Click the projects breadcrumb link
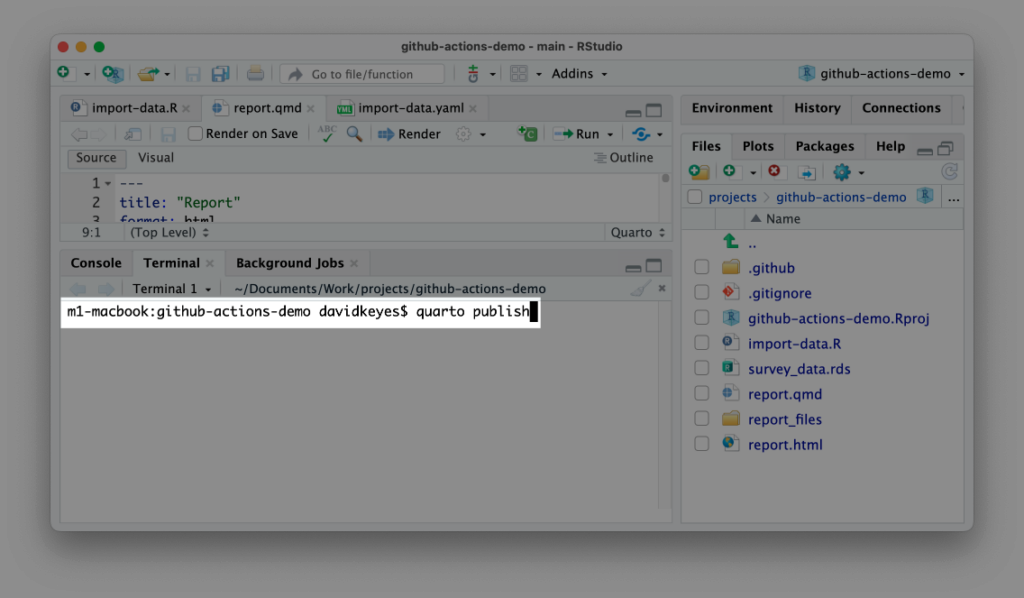 732,197
